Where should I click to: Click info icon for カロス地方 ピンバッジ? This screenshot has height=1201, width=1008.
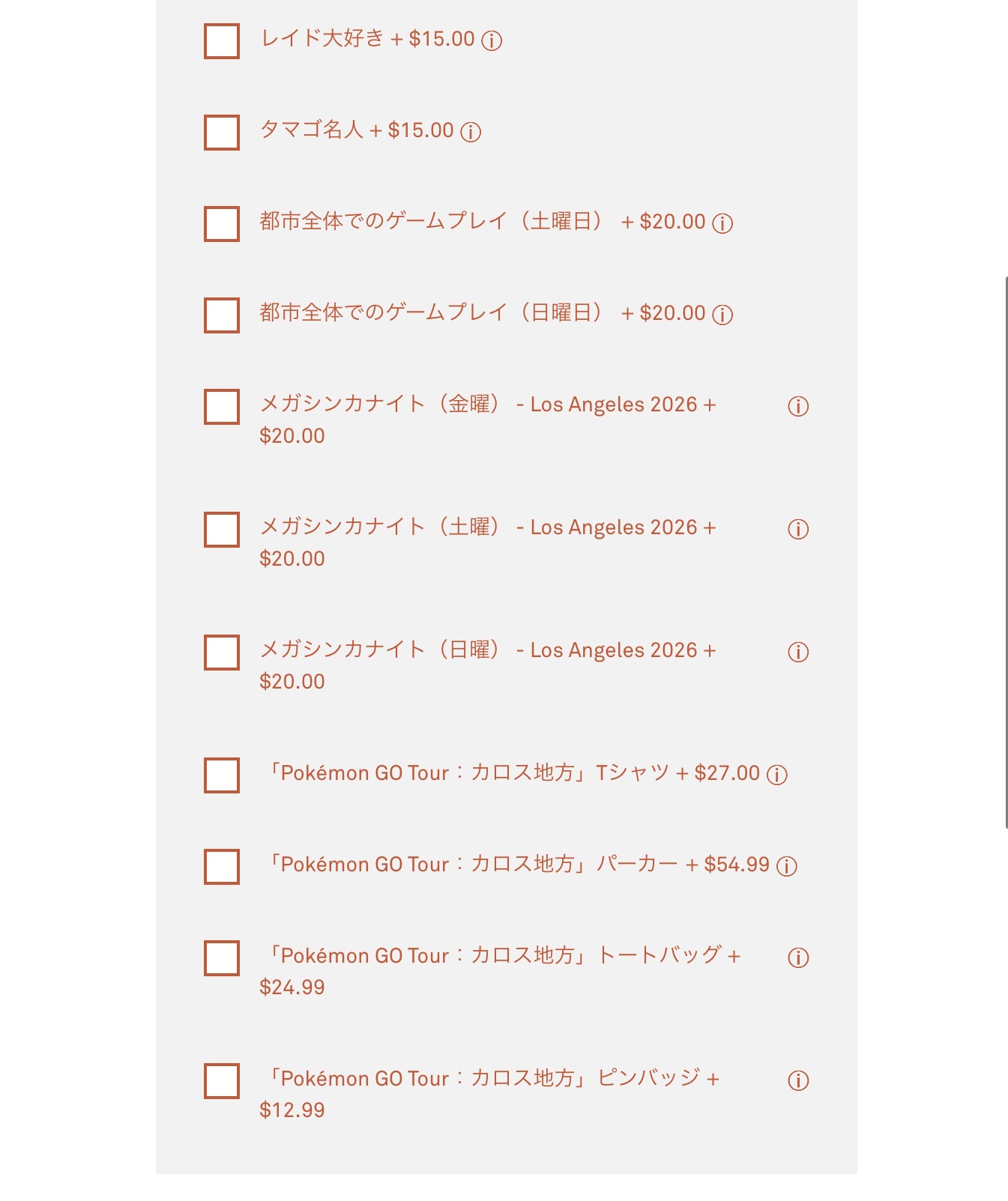click(798, 1080)
